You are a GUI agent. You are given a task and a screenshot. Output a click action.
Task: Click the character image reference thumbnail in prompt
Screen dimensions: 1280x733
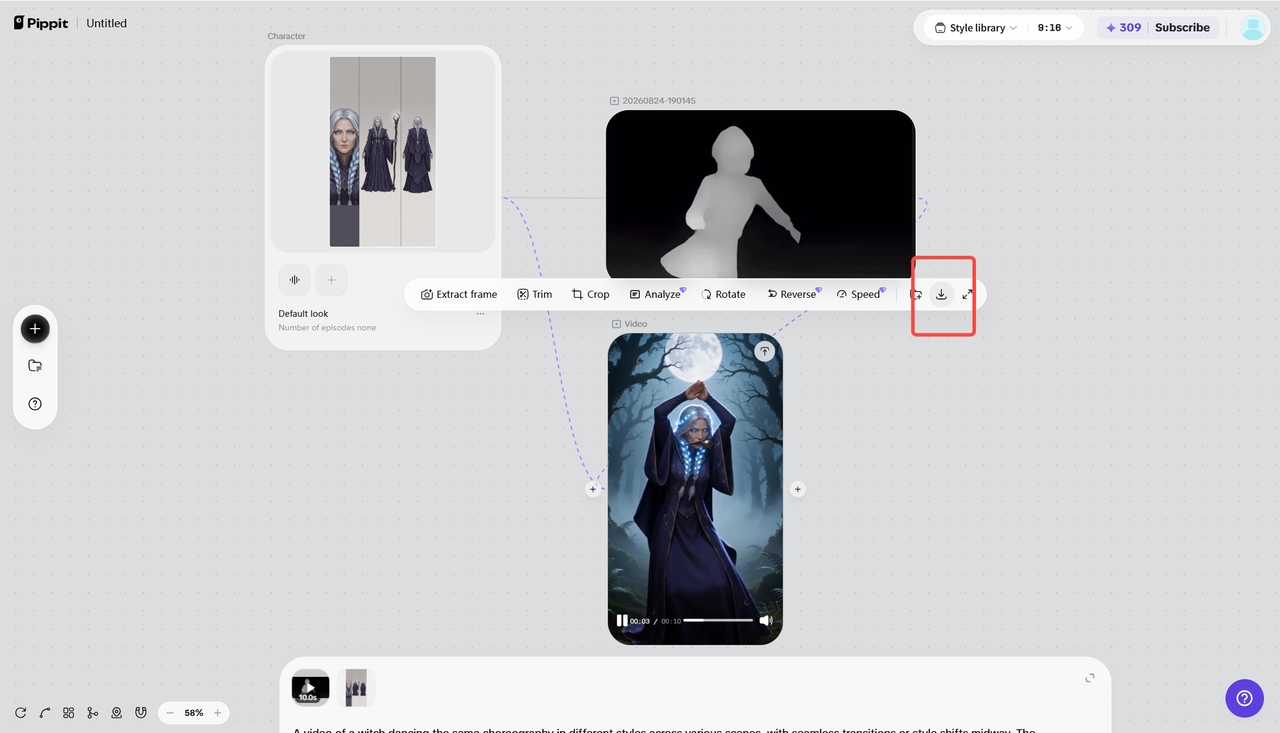(356, 688)
